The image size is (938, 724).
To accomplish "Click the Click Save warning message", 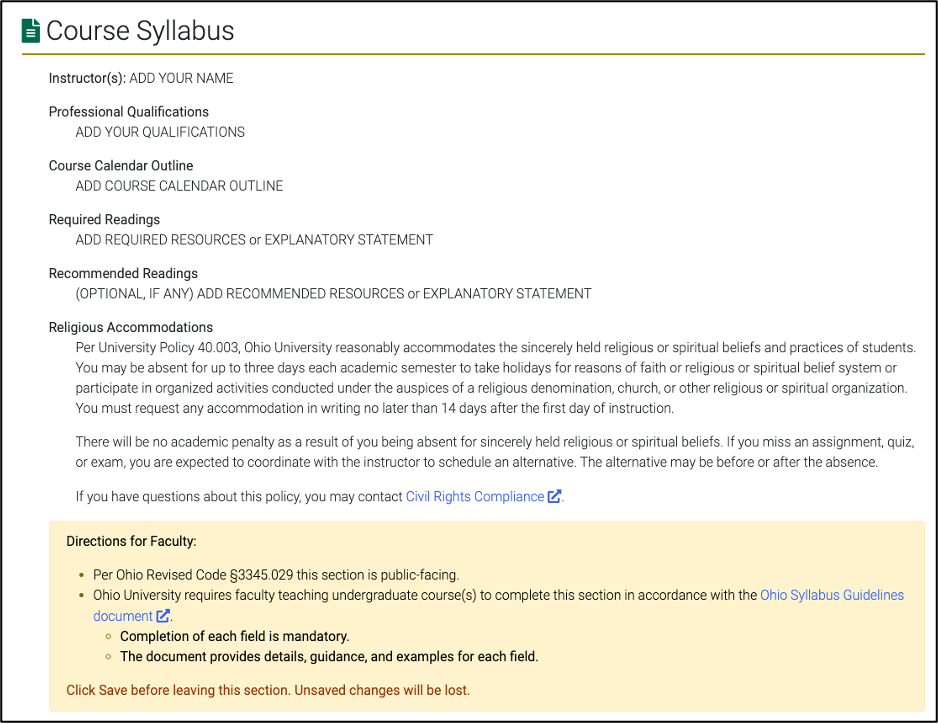I will click(269, 689).
